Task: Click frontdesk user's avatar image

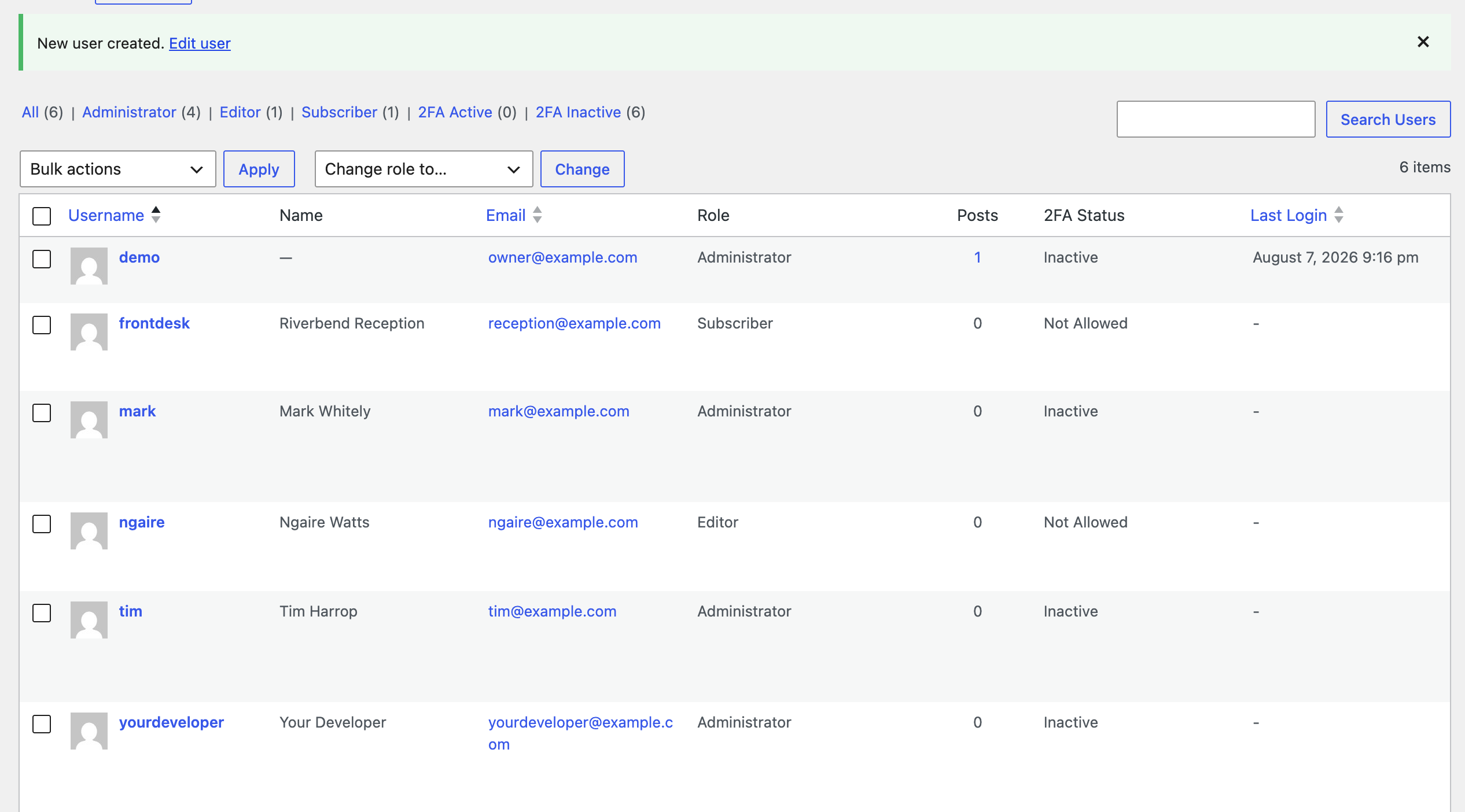Action: tap(89, 332)
